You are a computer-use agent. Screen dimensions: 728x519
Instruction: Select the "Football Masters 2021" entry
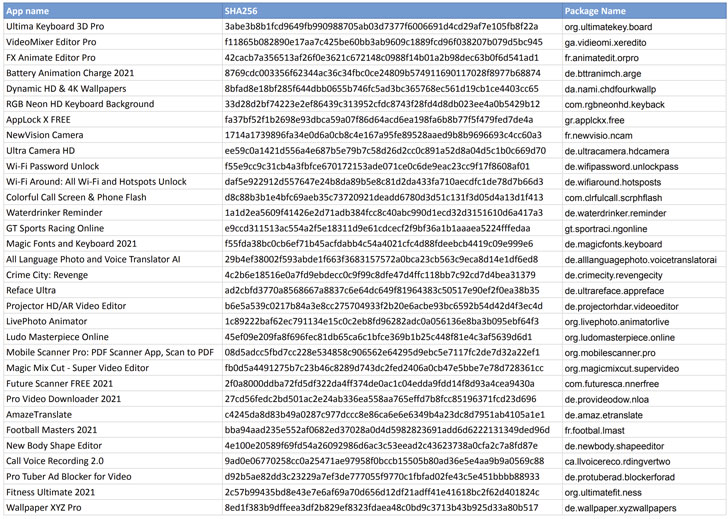pyautogui.click(x=52, y=430)
